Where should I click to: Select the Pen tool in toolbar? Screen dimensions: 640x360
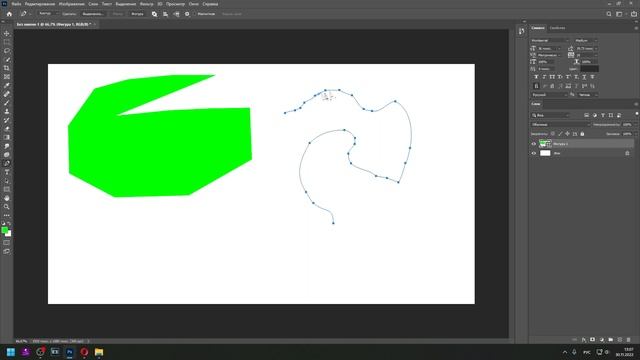click(x=7, y=163)
